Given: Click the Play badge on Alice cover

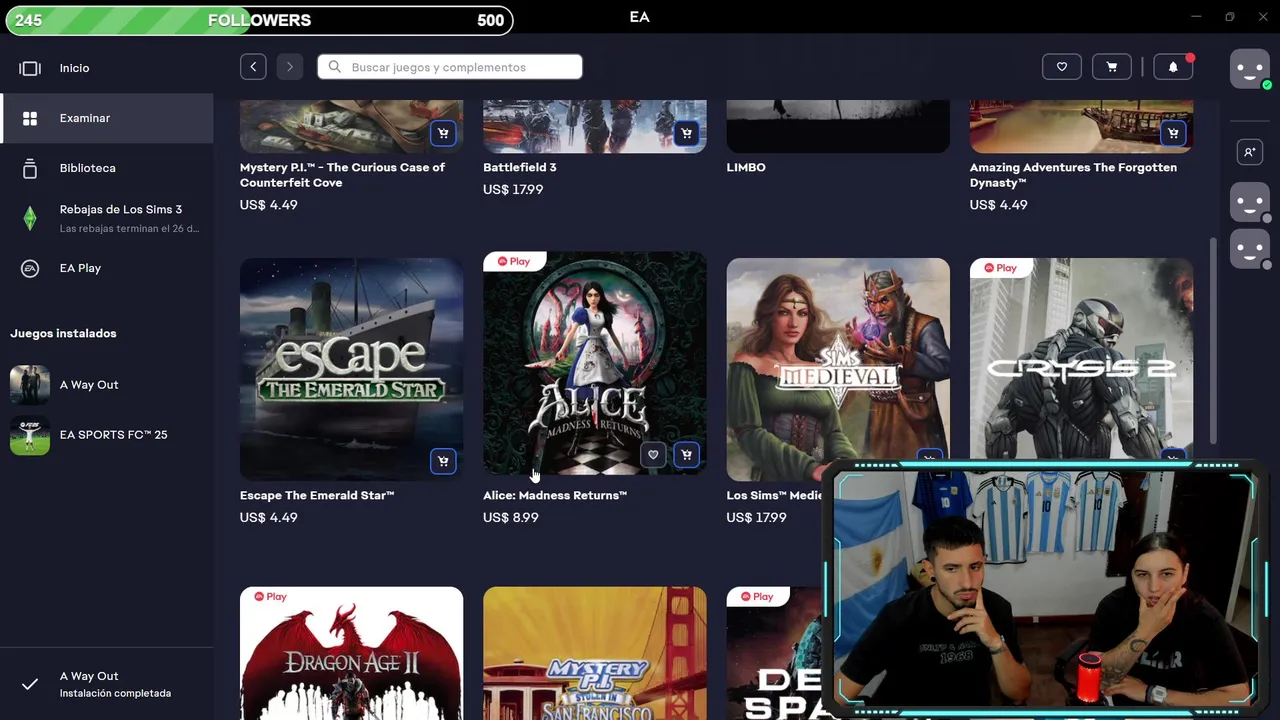Looking at the screenshot, I should pos(514,261).
